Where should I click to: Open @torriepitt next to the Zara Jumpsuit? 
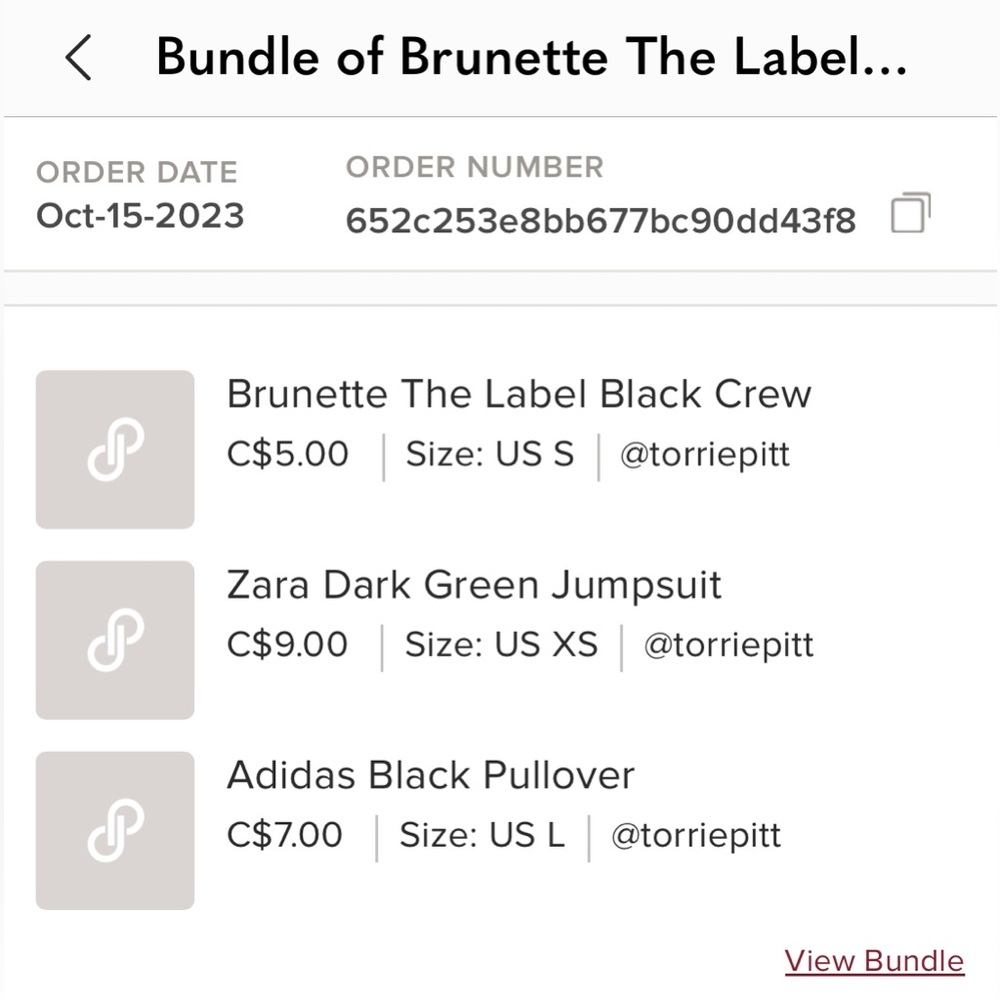(x=729, y=645)
